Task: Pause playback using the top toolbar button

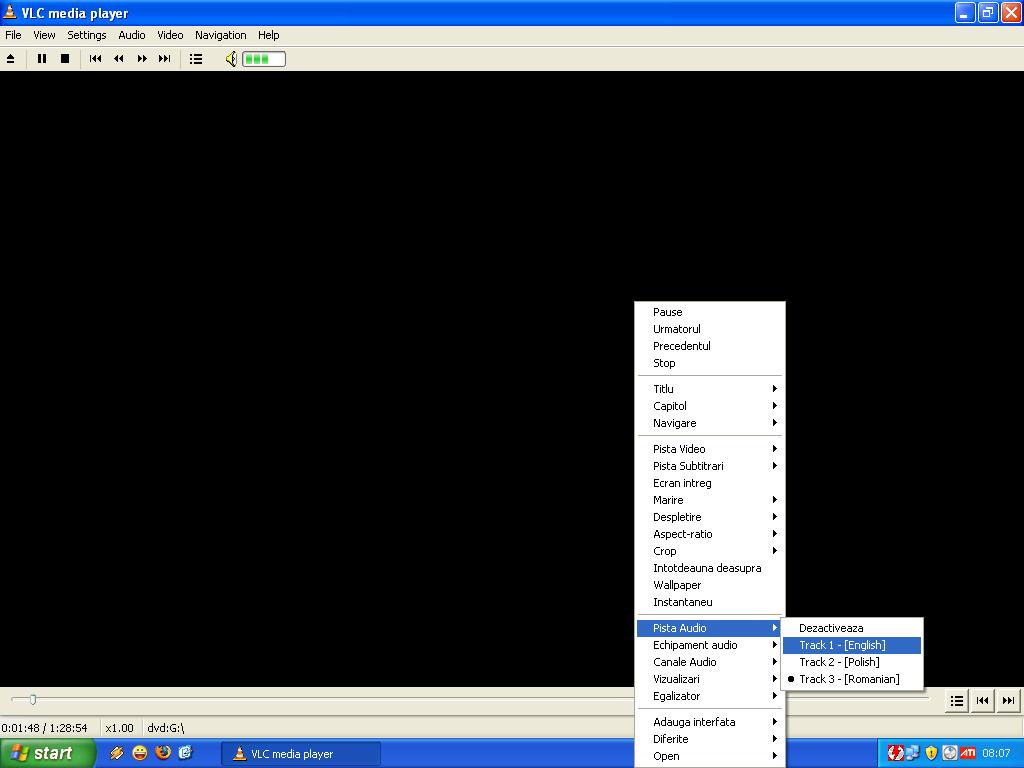Action: click(42, 59)
